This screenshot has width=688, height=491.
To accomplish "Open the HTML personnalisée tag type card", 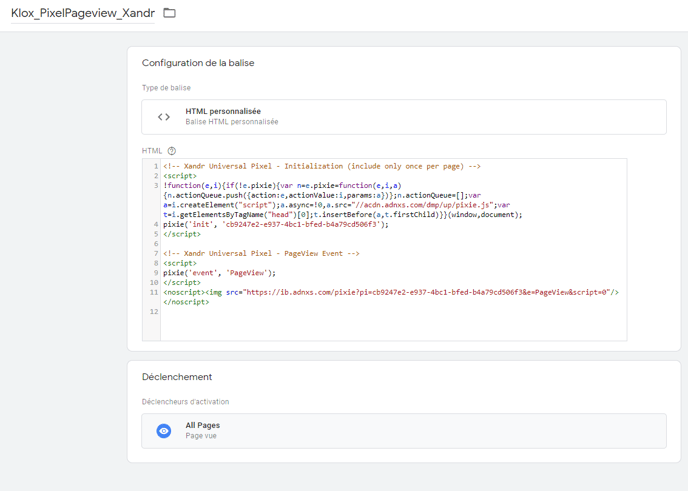I will 404,117.
